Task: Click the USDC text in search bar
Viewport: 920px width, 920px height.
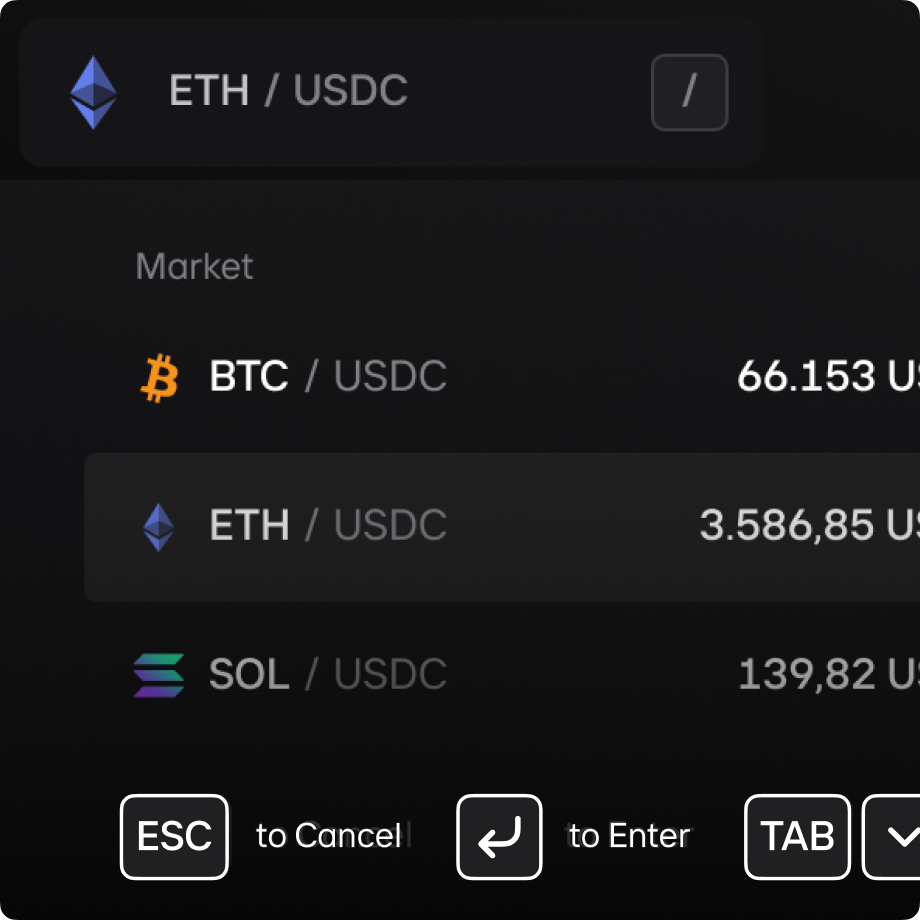Action: coord(350,90)
